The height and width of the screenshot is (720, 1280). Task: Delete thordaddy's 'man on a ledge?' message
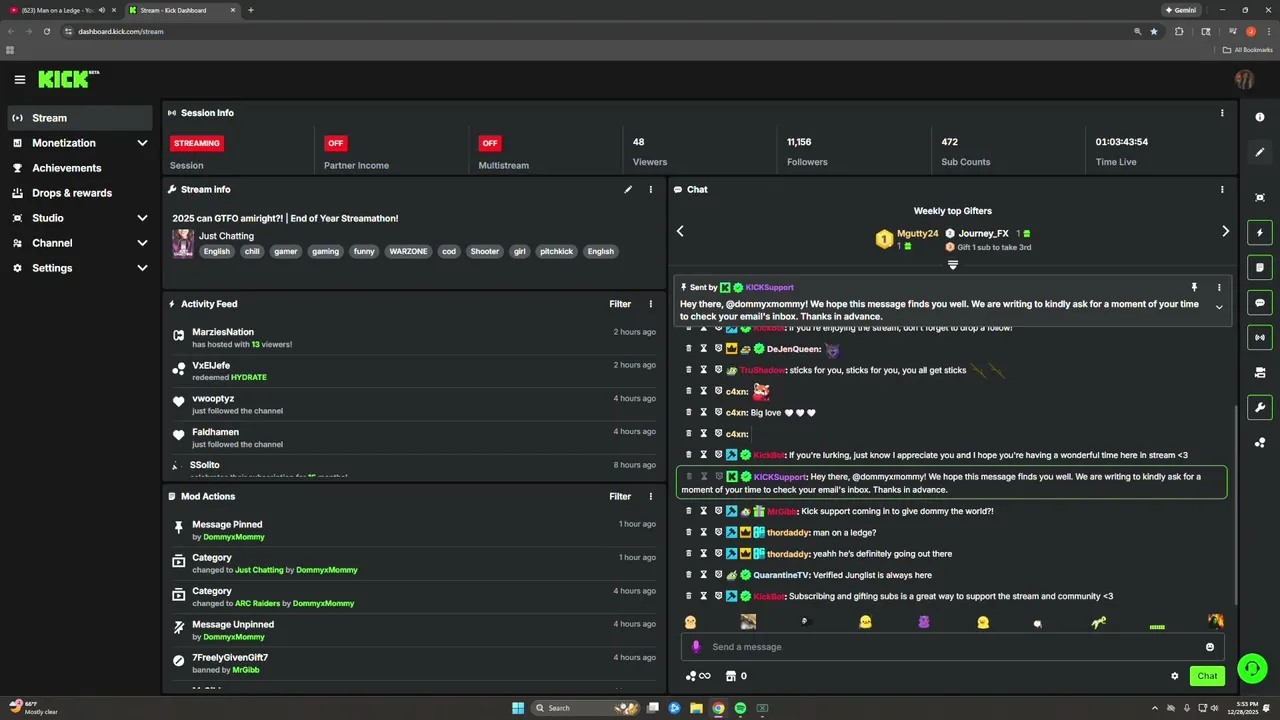point(688,532)
